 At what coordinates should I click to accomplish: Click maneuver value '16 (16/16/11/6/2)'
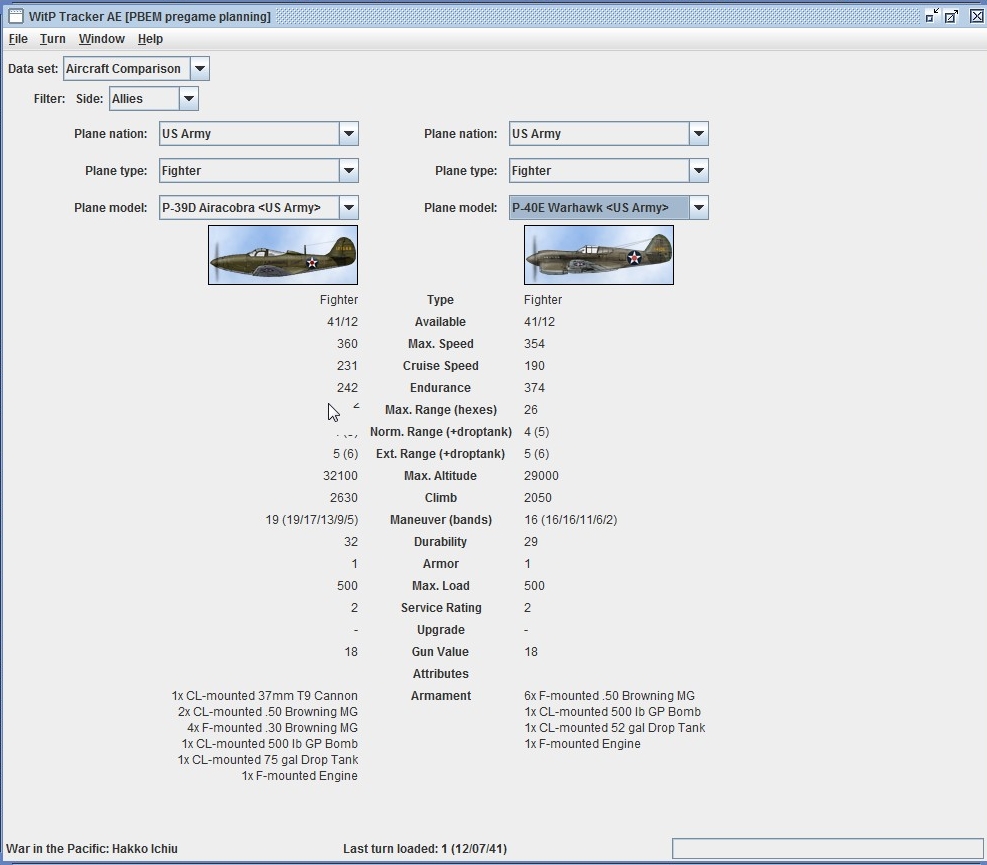click(x=570, y=520)
